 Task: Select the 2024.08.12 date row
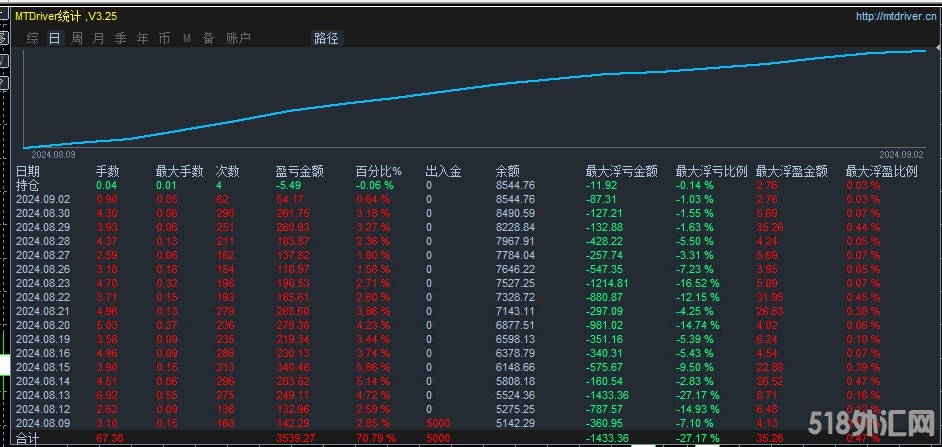[x=43, y=409]
